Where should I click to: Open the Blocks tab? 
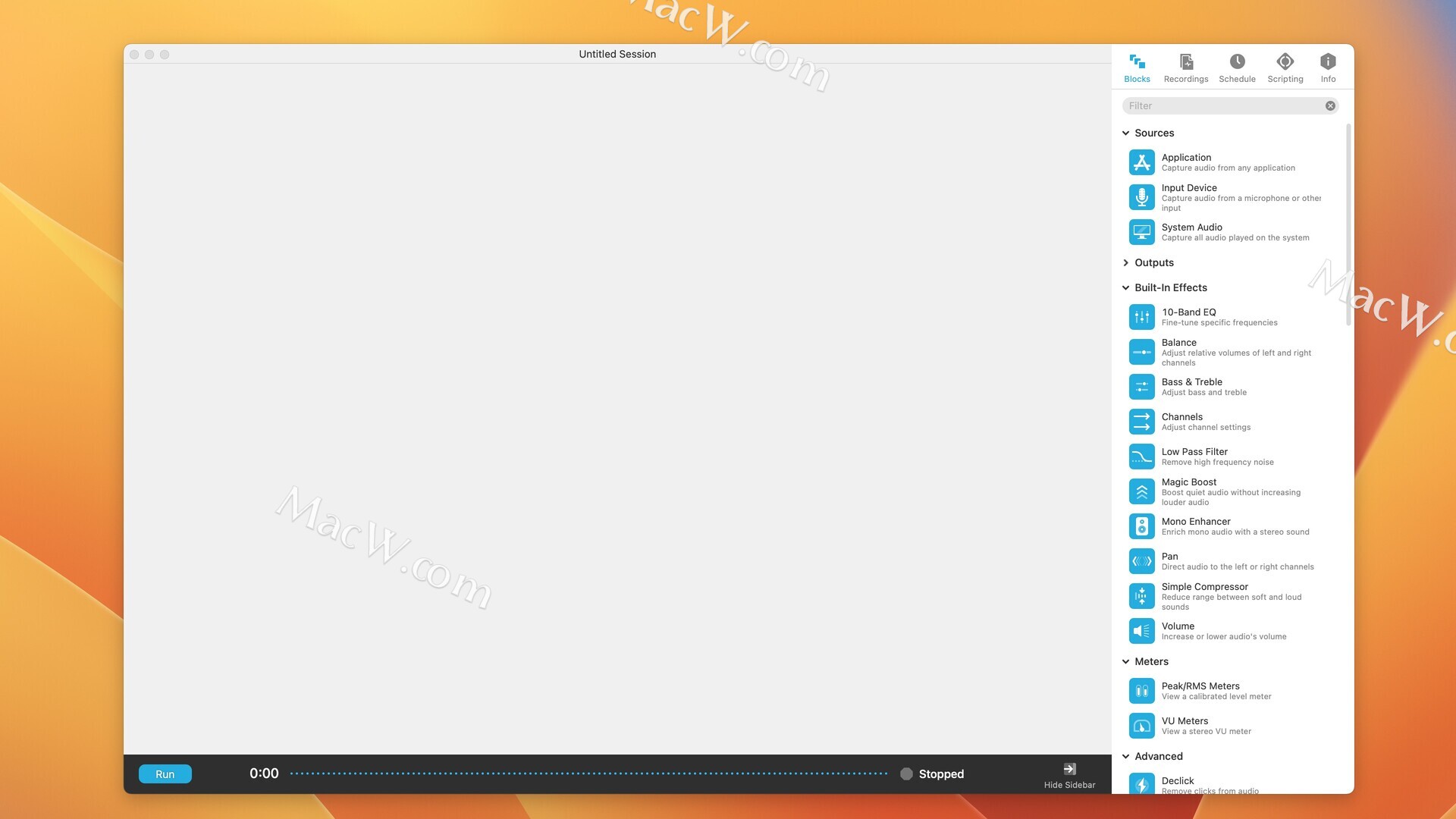[1137, 67]
